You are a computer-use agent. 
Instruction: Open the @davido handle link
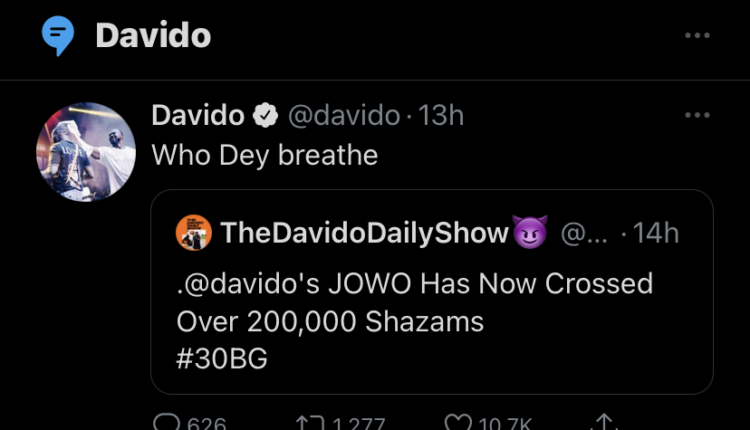click(x=346, y=116)
